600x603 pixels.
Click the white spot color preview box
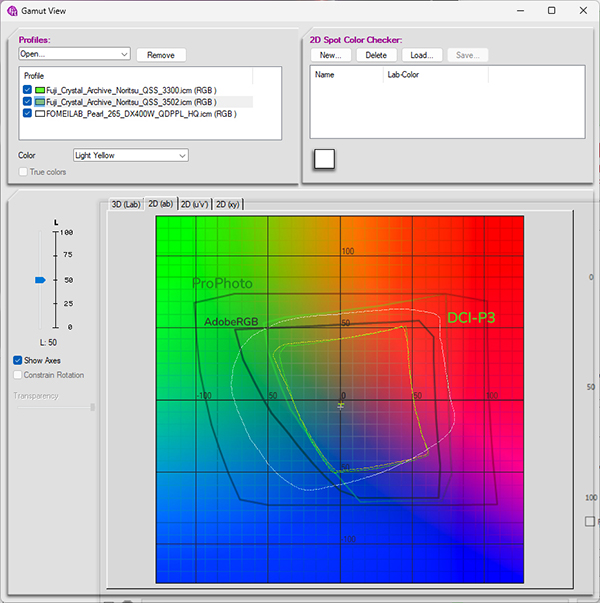click(324, 159)
